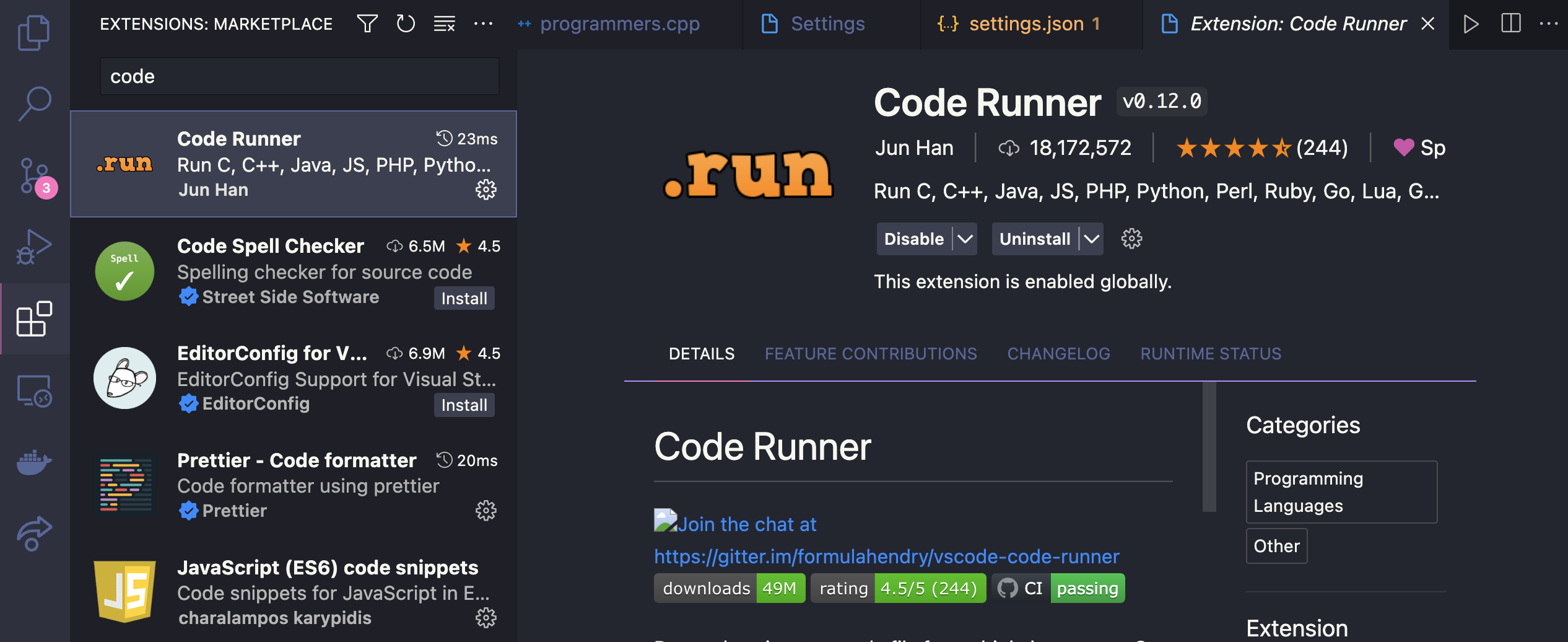Select EditorConfig for V... list title

pyautogui.click(x=272, y=353)
